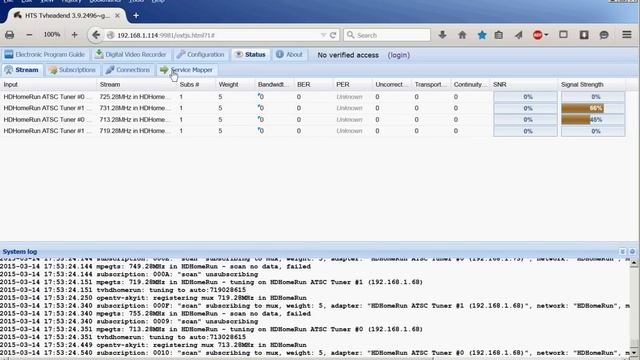
Task: Click the square window toolbar icon
Action: click(x=563, y=35)
